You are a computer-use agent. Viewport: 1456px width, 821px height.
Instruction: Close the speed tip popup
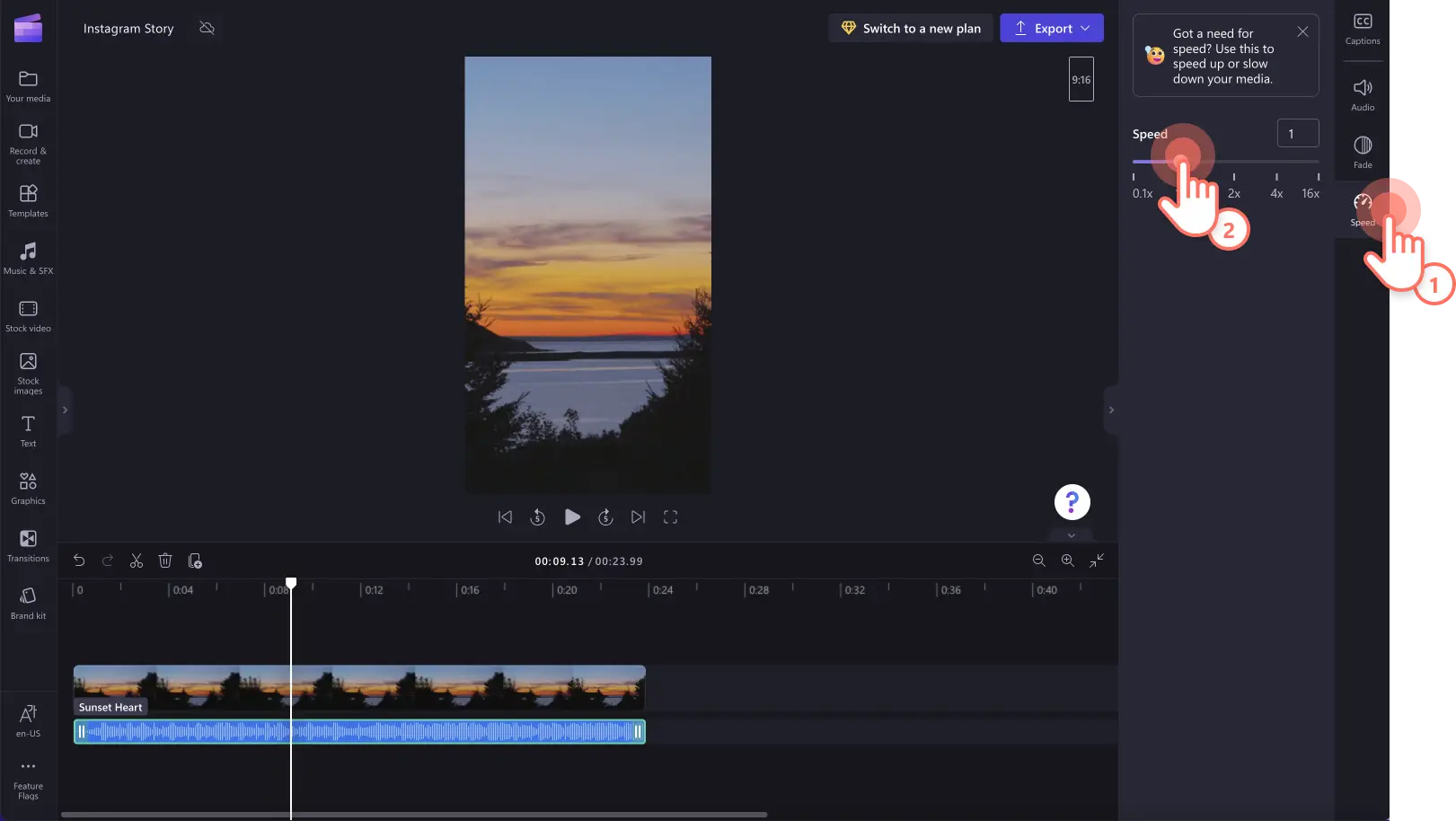(x=1302, y=31)
